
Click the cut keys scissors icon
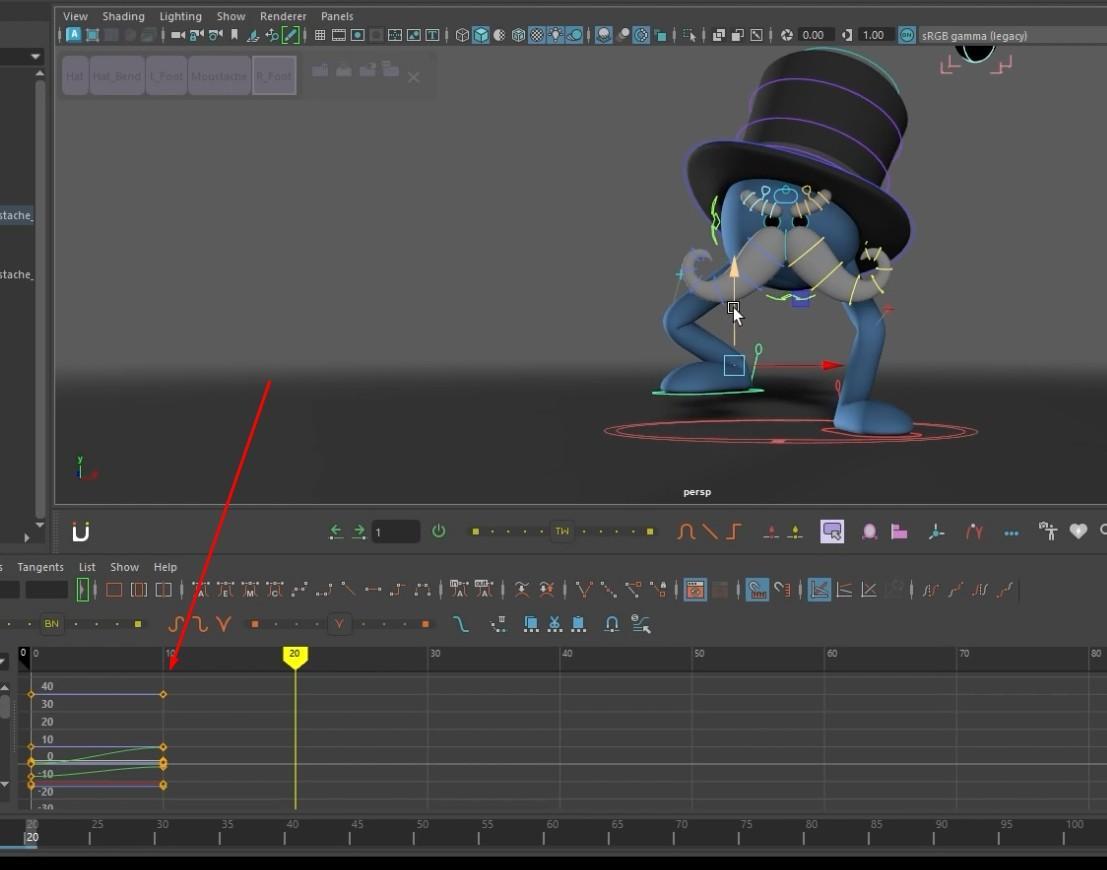[554, 624]
